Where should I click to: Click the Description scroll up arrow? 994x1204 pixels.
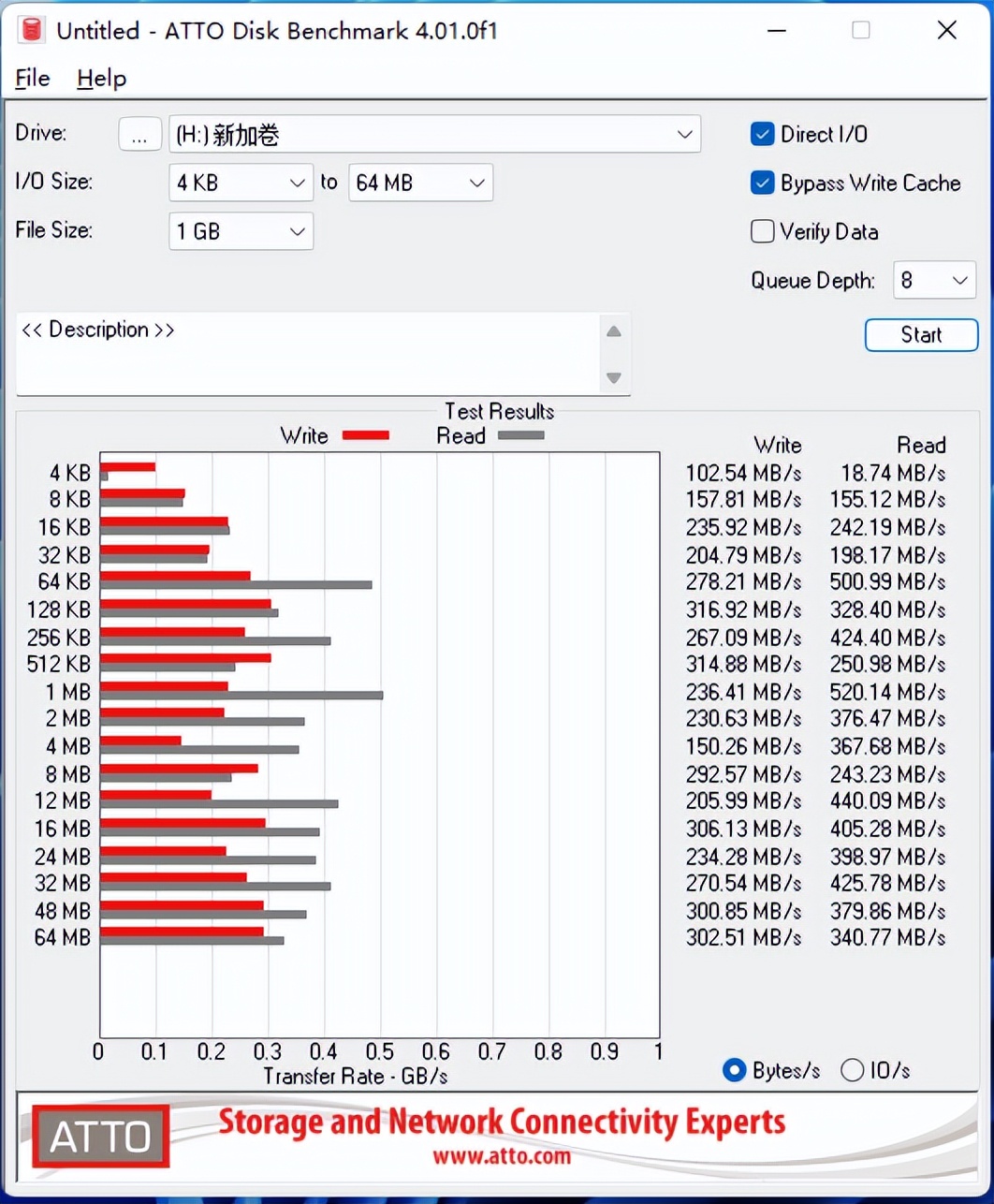click(614, 331)
